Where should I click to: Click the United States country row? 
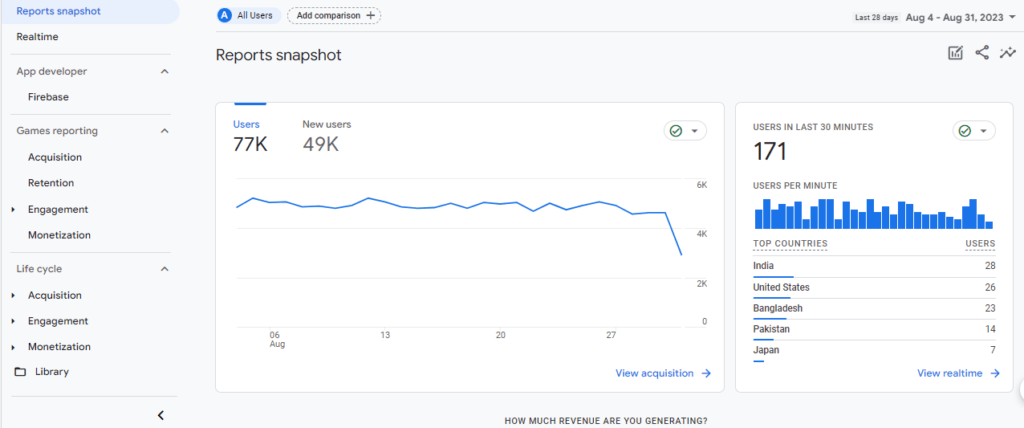874,288
